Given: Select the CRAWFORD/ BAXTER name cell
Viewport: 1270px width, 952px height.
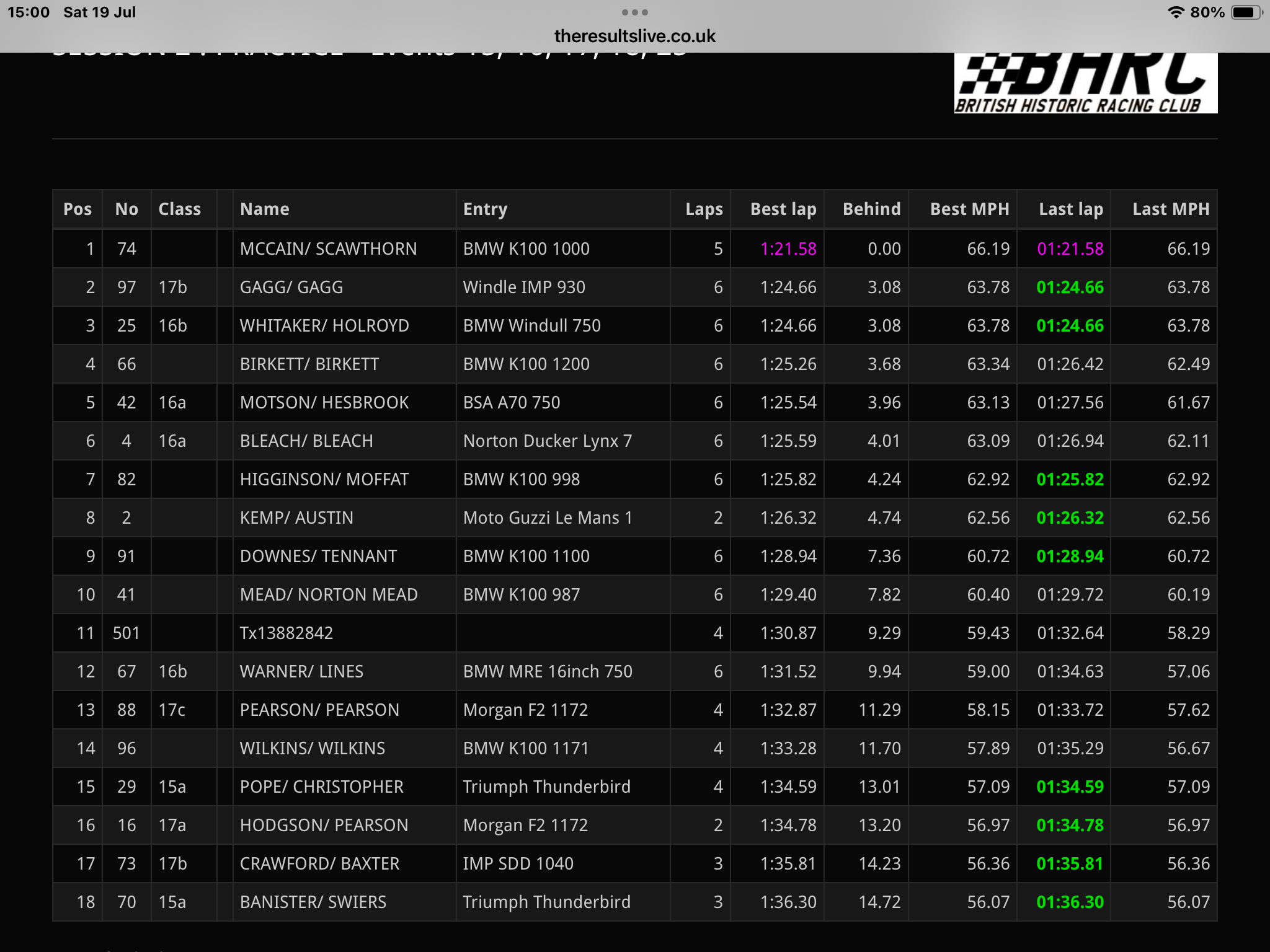Looking at the screenshot, I should (x=344, y=864).
